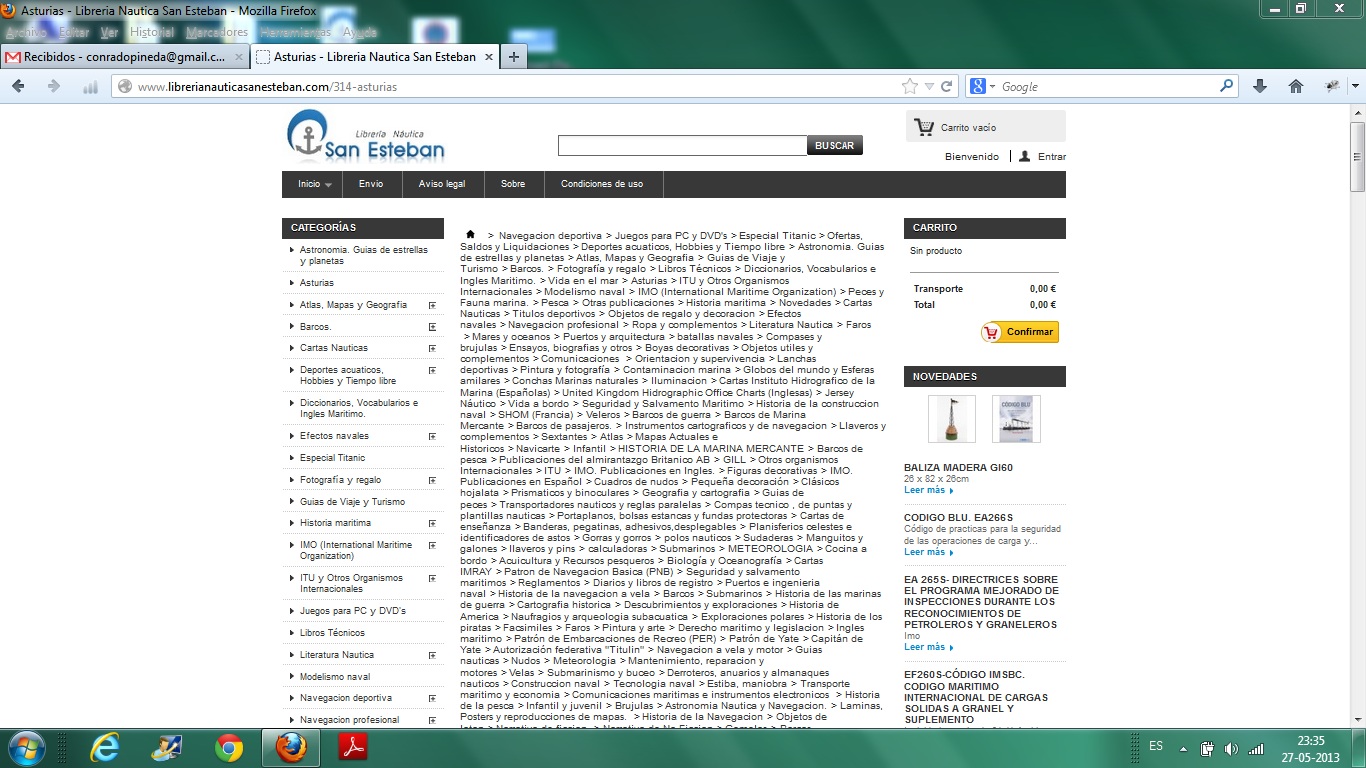The width and height of the screenshot is (1366, 768).
Task: Click the Carrito vacío text
Action: pyautogui.click(x=968, y=128)
